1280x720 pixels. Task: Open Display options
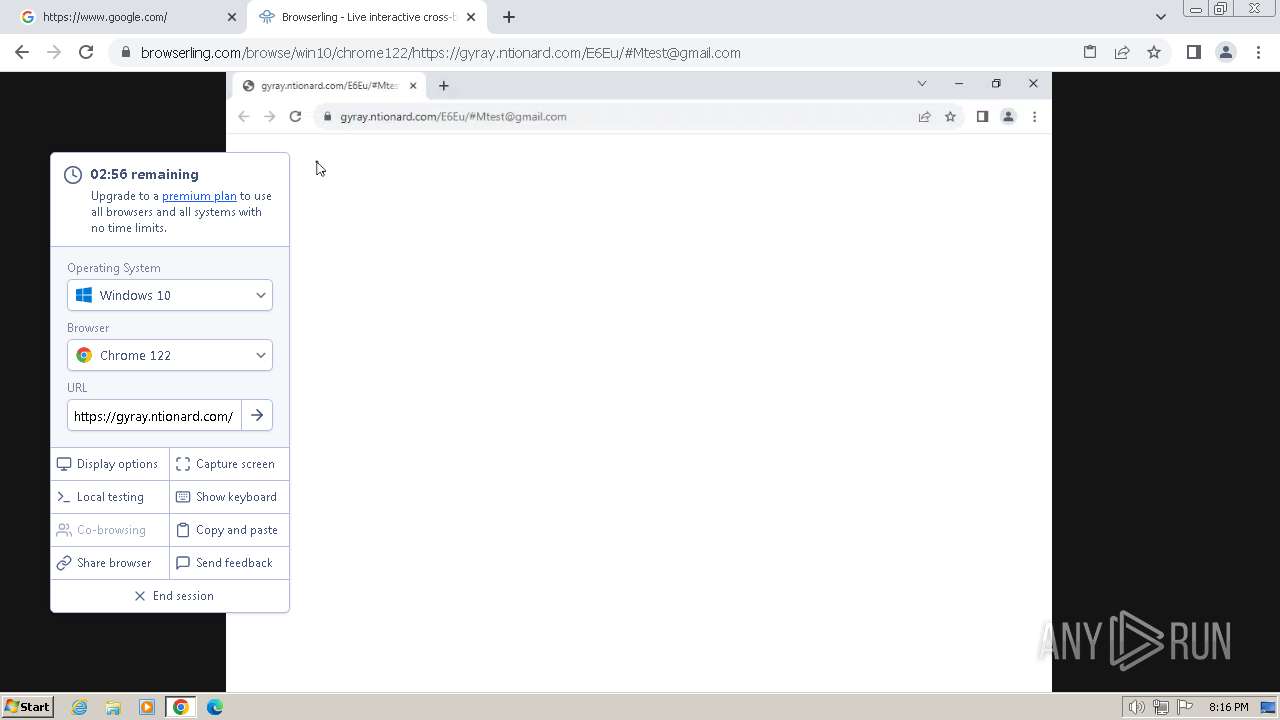point(110,464)
